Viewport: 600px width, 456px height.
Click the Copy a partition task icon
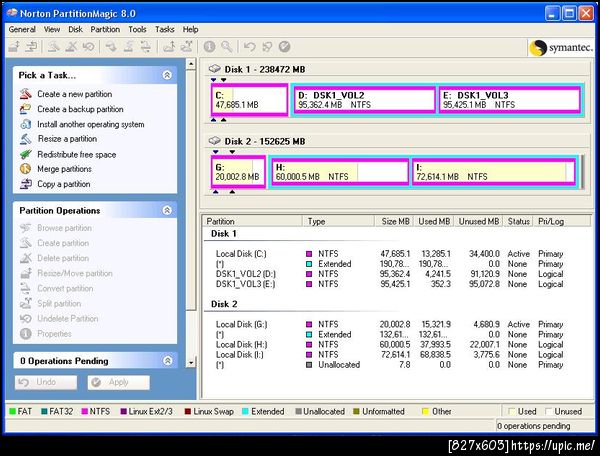point(26,184)
